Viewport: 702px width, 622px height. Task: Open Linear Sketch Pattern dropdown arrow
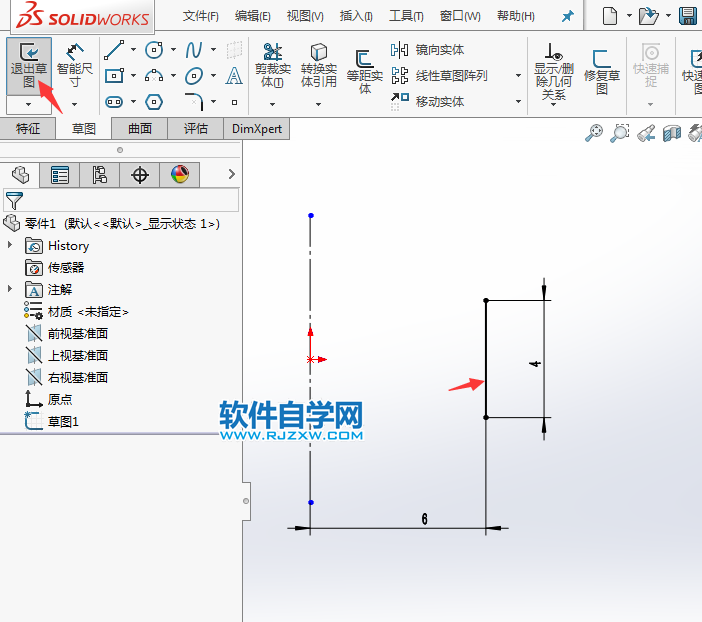coord(518,76)
